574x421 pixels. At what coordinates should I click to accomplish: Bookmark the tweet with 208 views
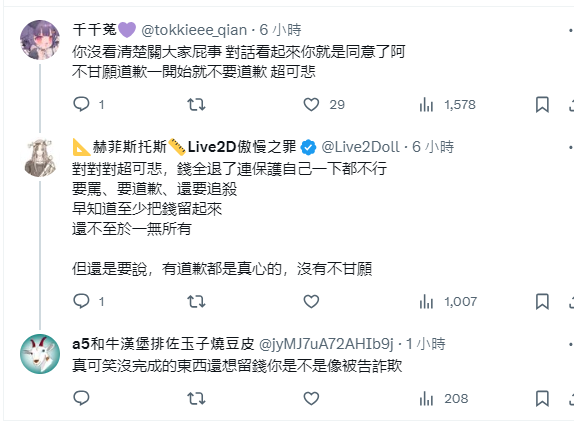(542, 399)
